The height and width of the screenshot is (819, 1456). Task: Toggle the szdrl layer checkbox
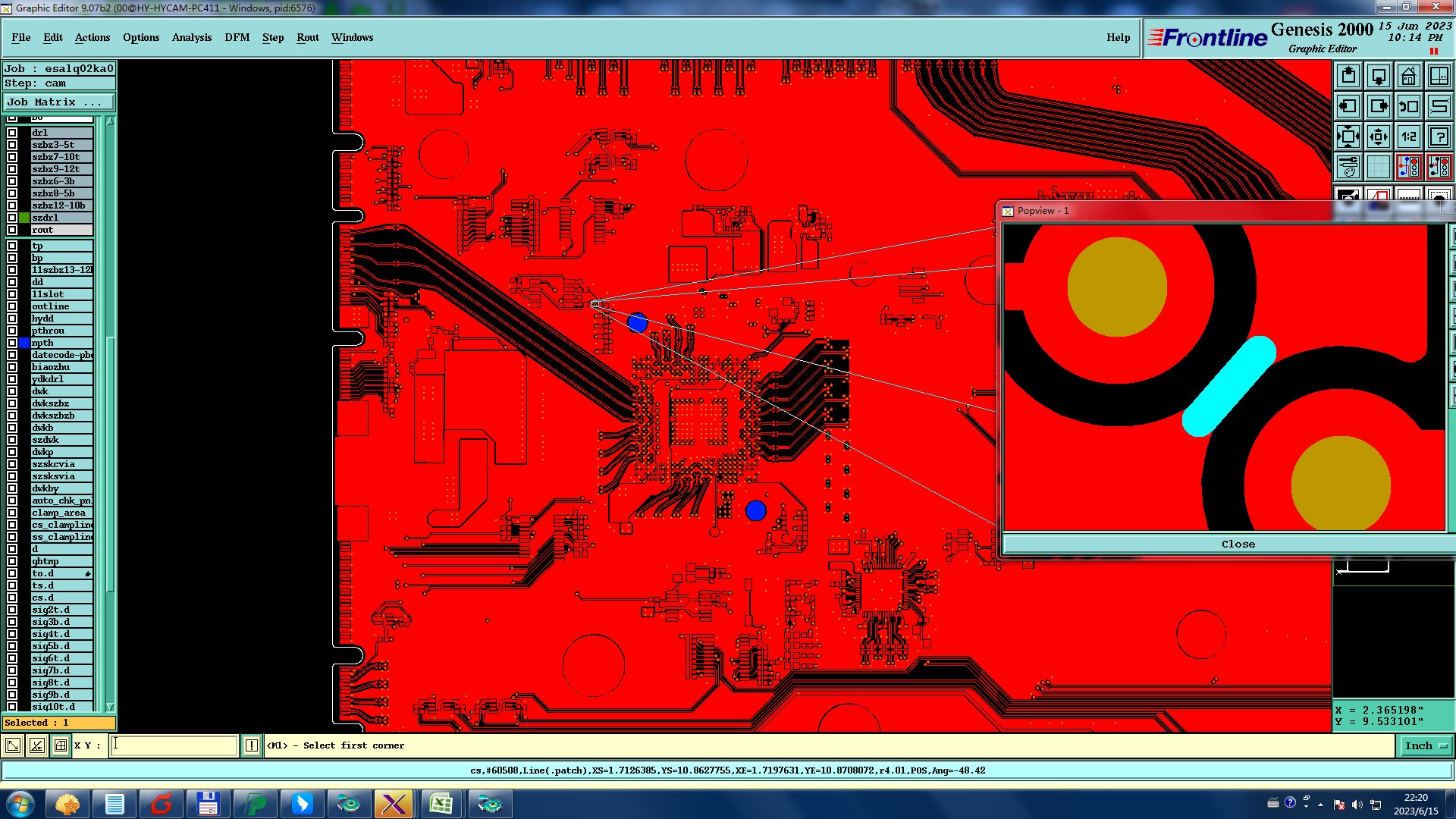point(12,218)
